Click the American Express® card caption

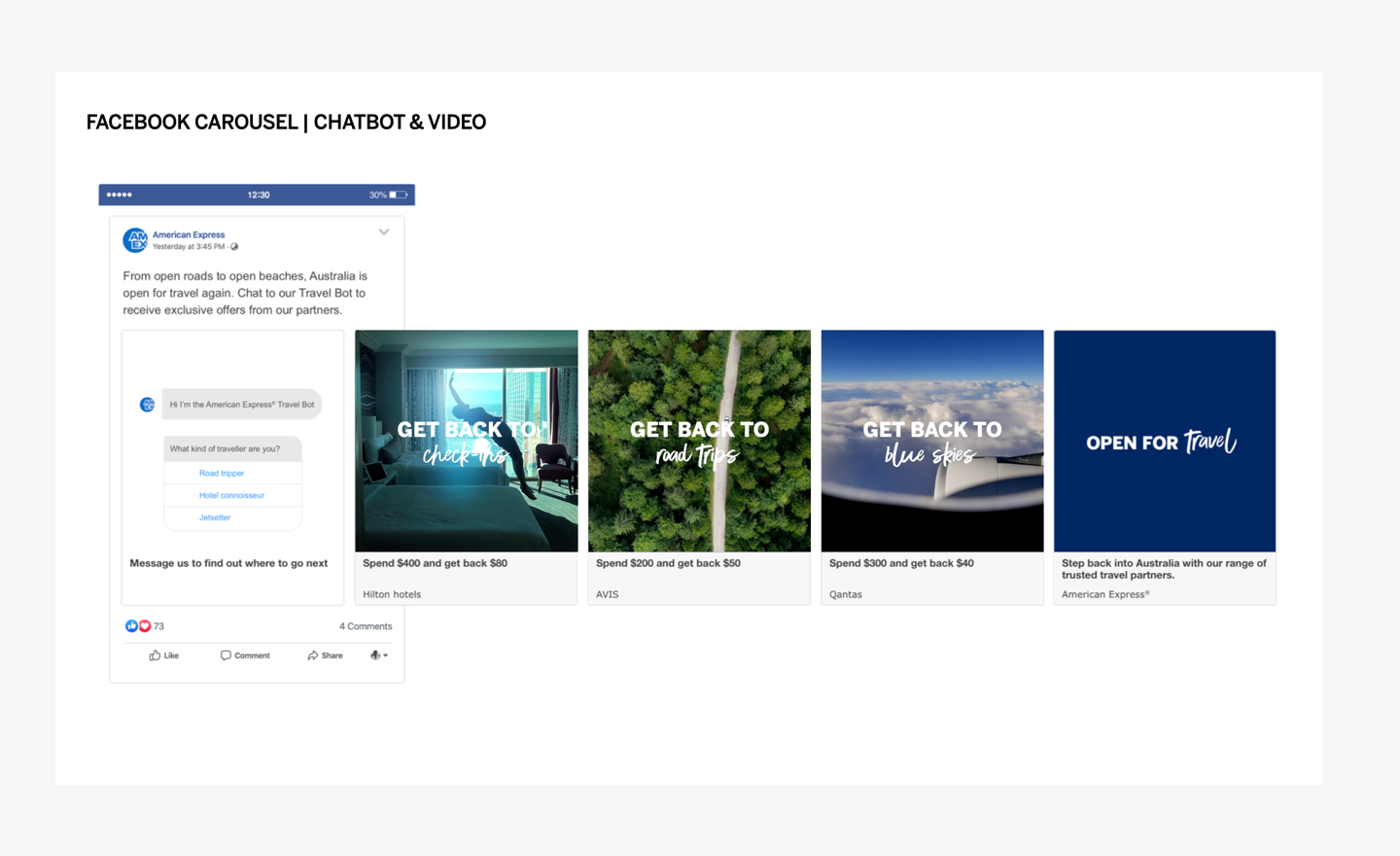[1105, 594]
